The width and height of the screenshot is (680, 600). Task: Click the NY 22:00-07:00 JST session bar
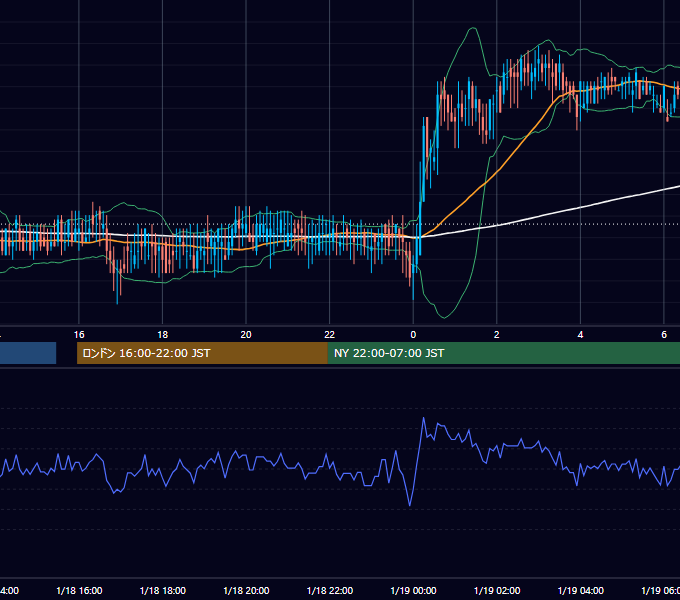click(x=503, y=353)
